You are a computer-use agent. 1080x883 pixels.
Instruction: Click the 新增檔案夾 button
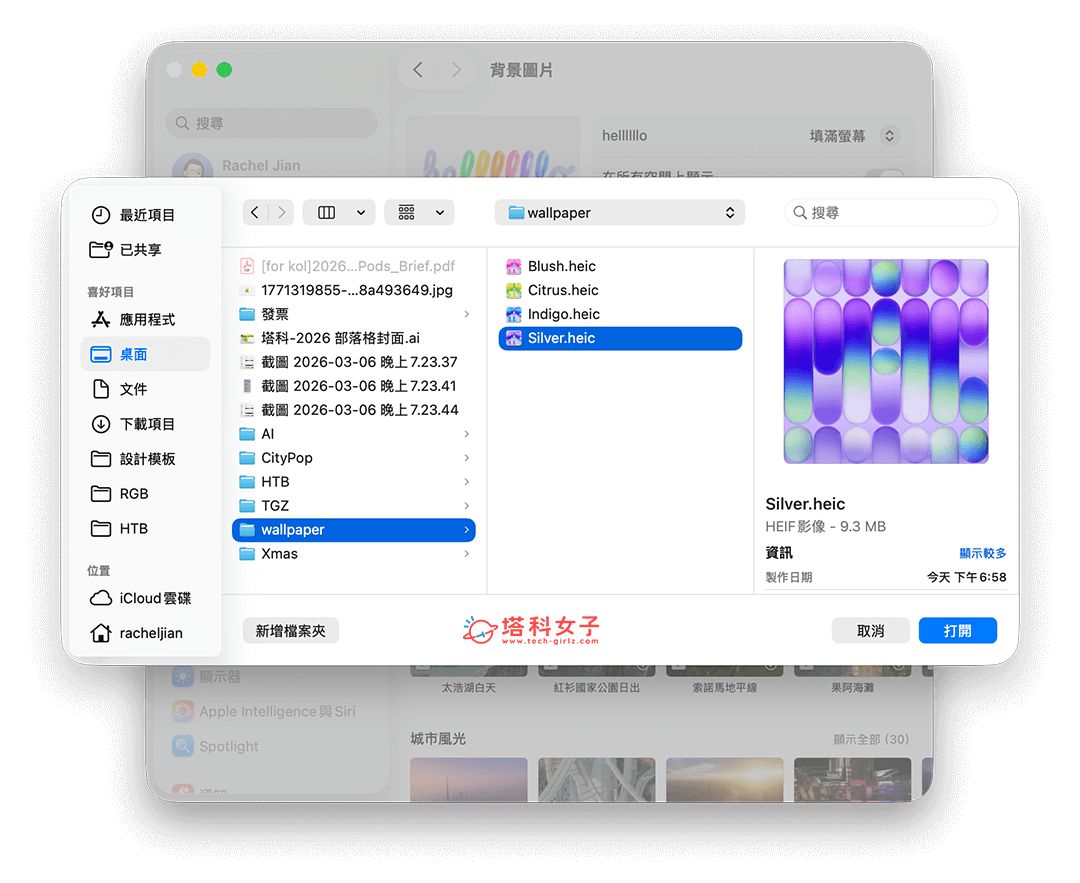click(290, 630)
